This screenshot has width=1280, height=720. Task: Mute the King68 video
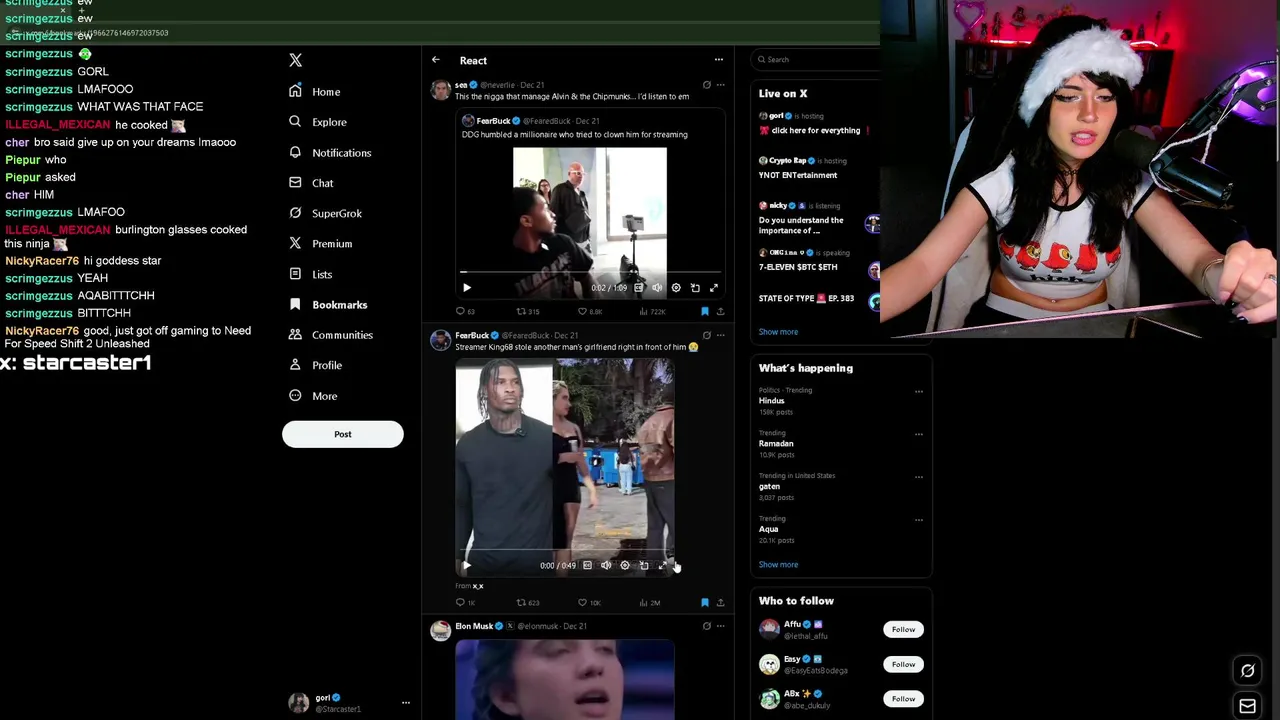pos(606,566)
